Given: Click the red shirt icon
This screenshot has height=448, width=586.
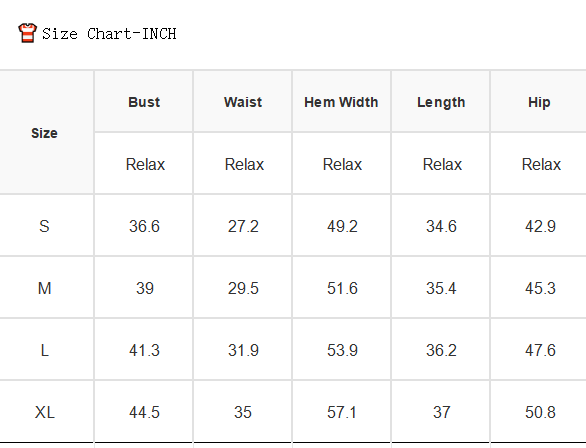Looking at the screenshot, I should (x=28, y=33).
